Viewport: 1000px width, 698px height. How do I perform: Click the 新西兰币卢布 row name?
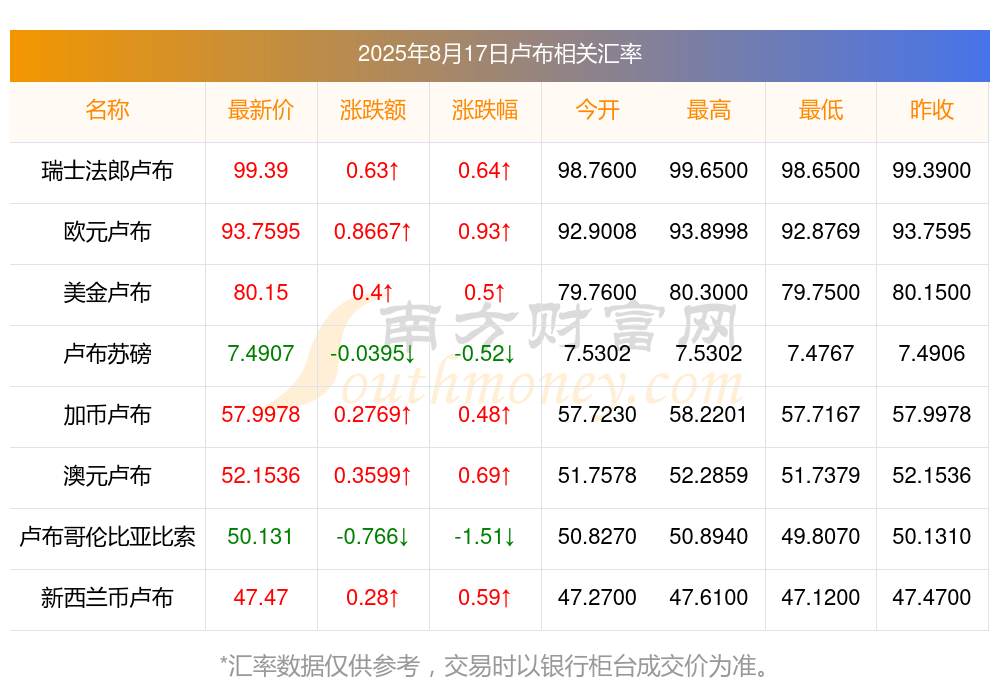107,598
